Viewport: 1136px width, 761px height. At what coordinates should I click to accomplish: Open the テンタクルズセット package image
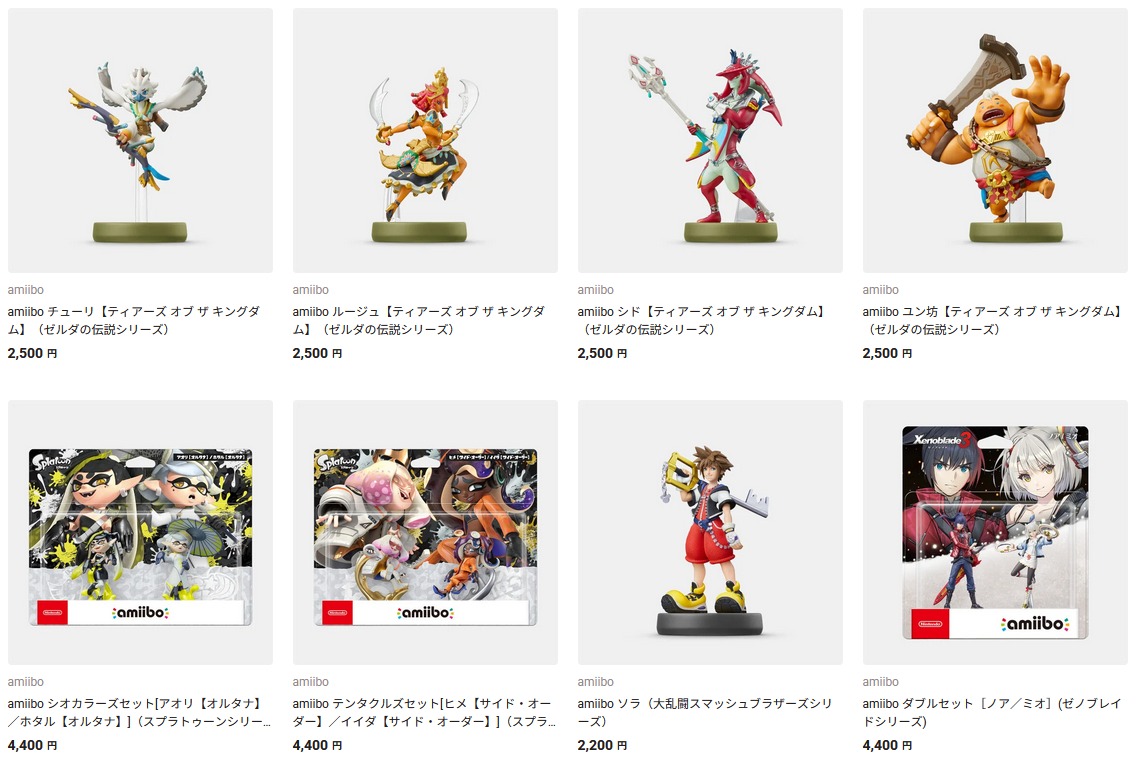(425, 533)
